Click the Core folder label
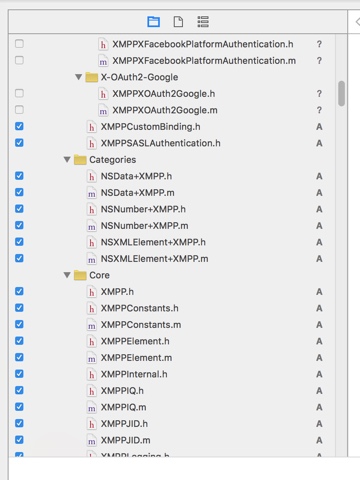Viewport: 360px width, 480px height. [x=99, y=275]
